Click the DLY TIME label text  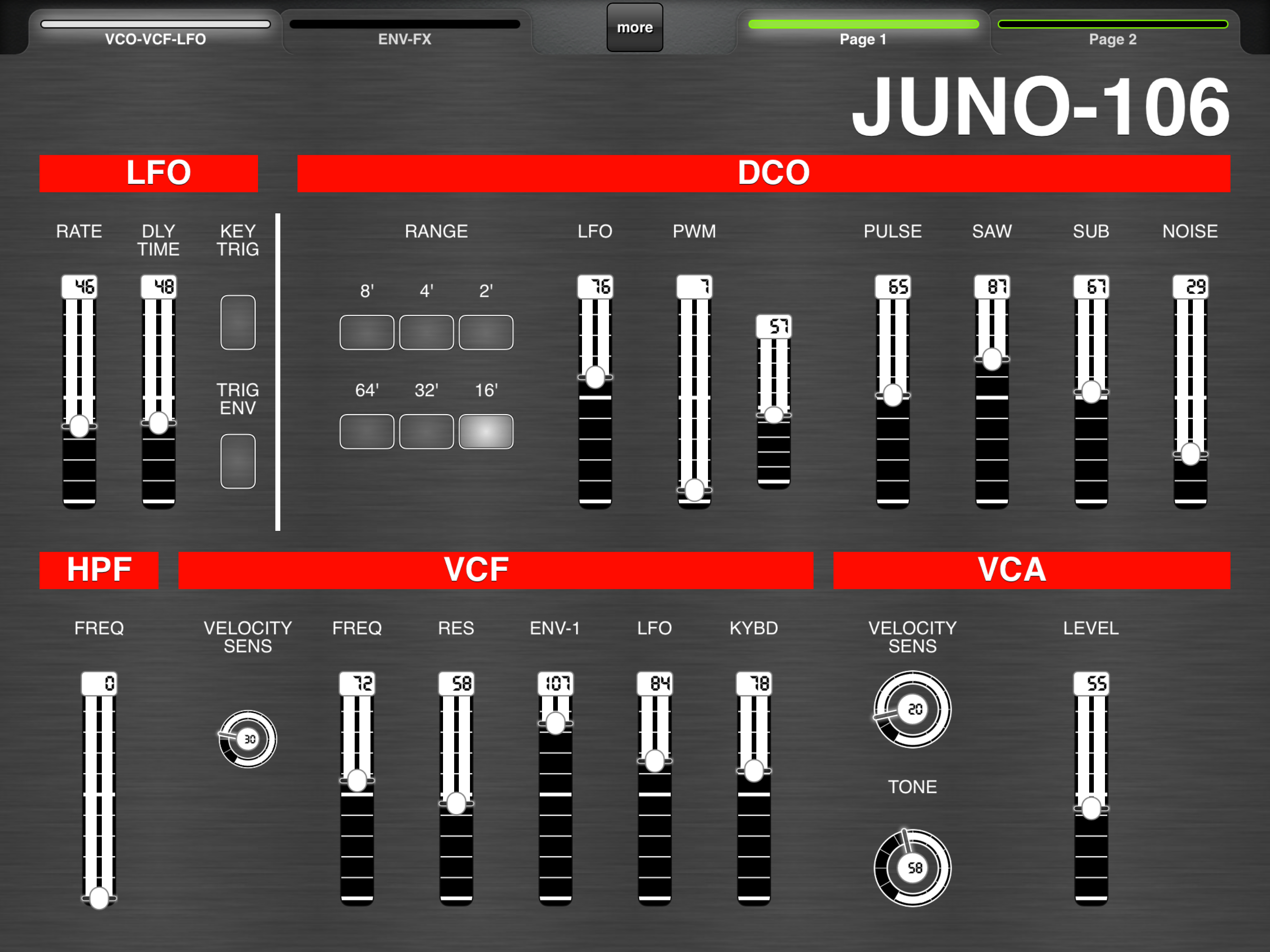click(159, 240)
